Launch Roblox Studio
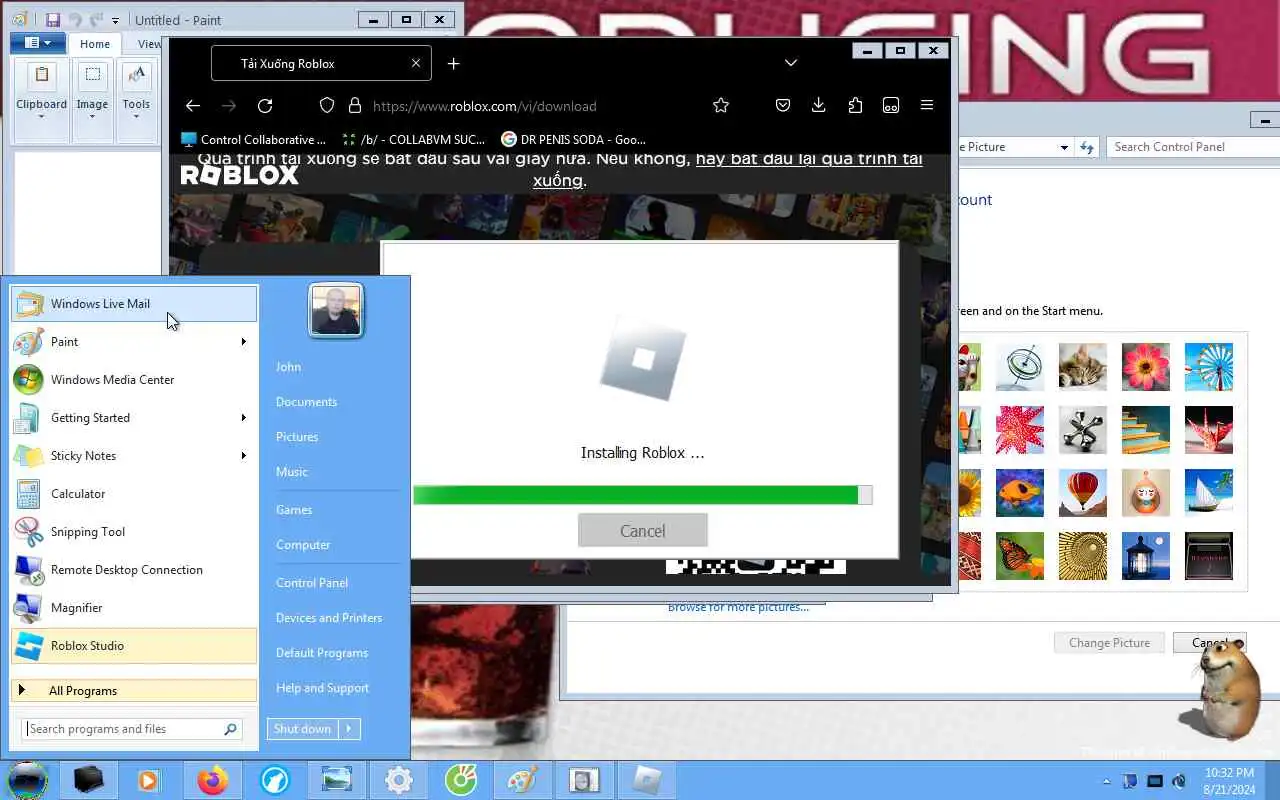The width and height of the screenshot is (1280, 800). pos(134,646)
